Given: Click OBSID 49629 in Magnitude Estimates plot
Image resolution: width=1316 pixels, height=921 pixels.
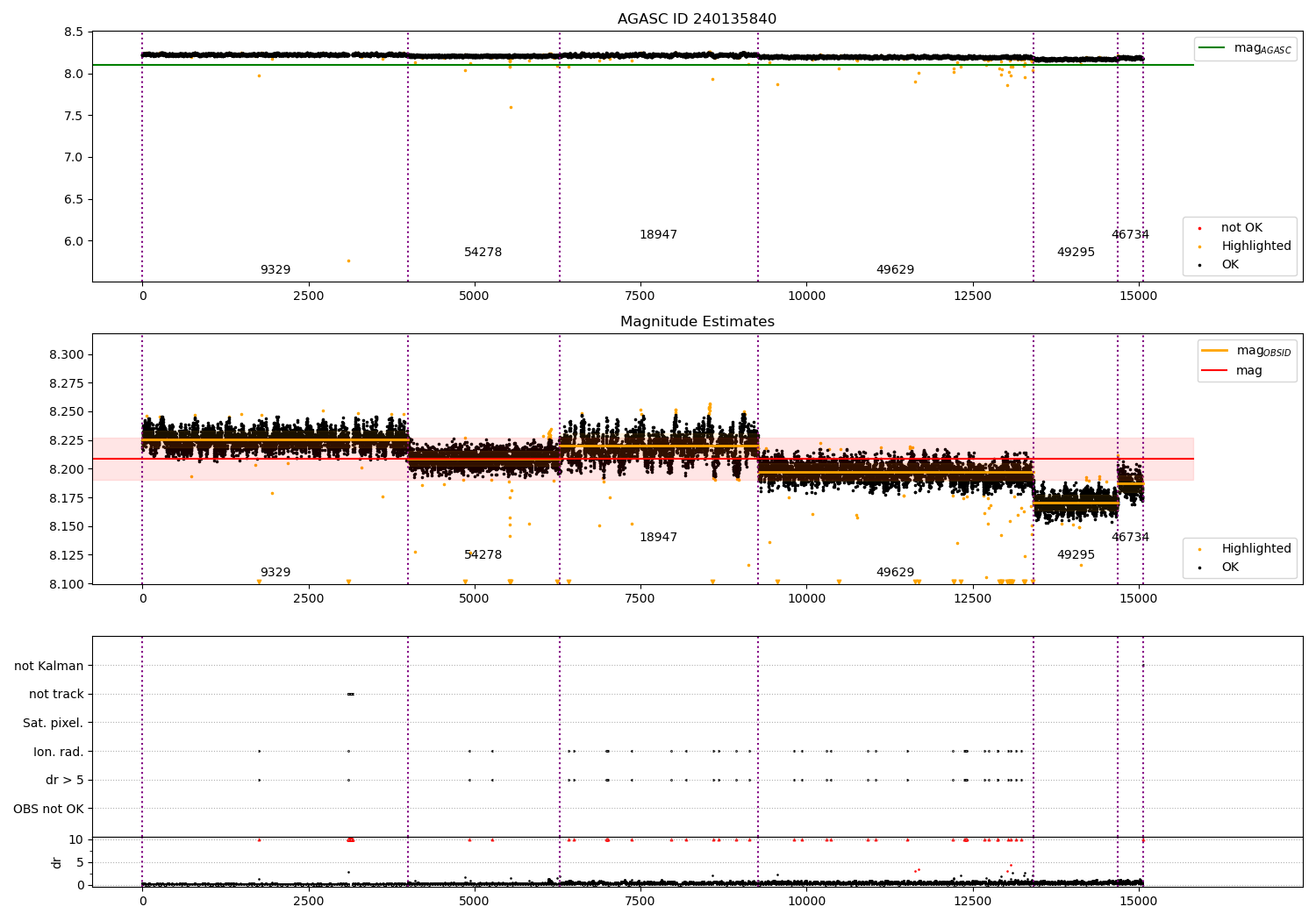Looking at the screenshot, I should coord(895,573).
